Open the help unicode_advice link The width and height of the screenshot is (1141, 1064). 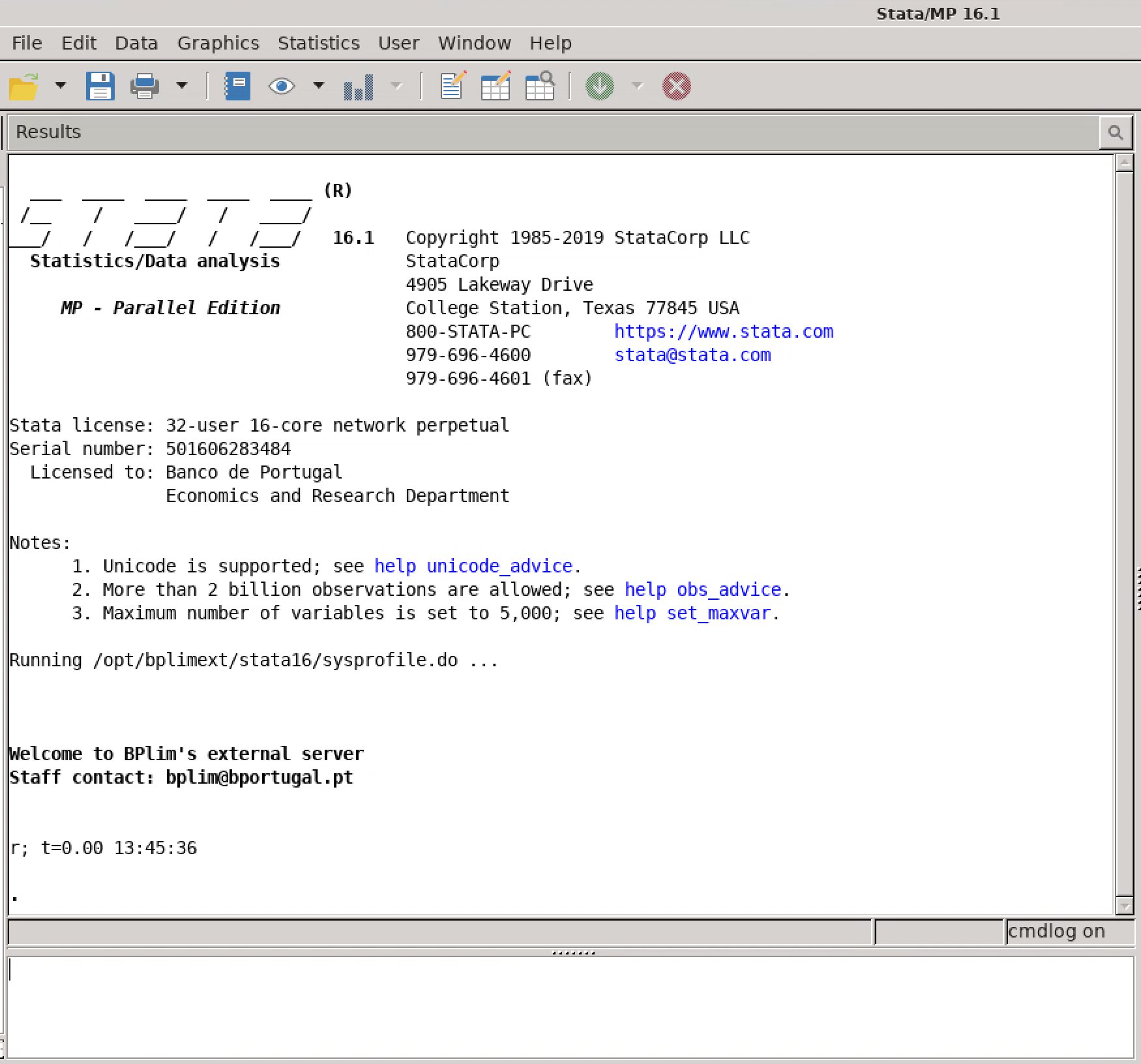click(473, 566)
